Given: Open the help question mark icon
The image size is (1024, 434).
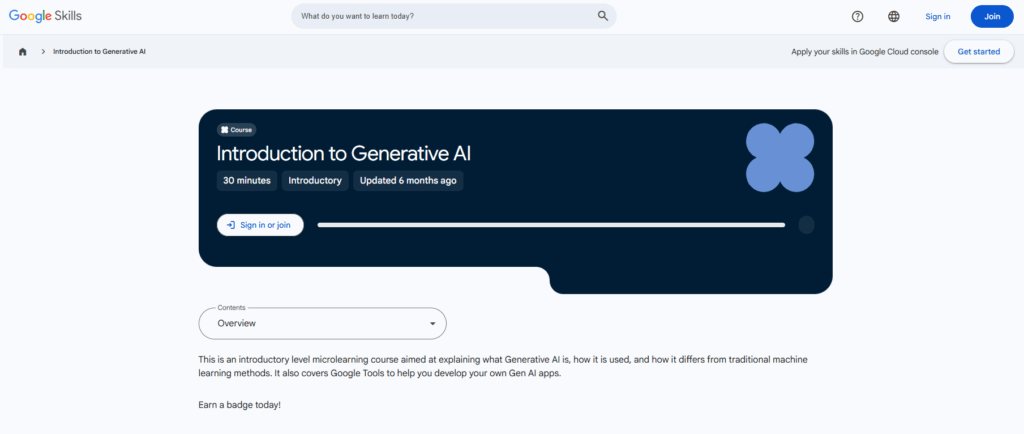Looking at the screenshot, I should [857, 16].
